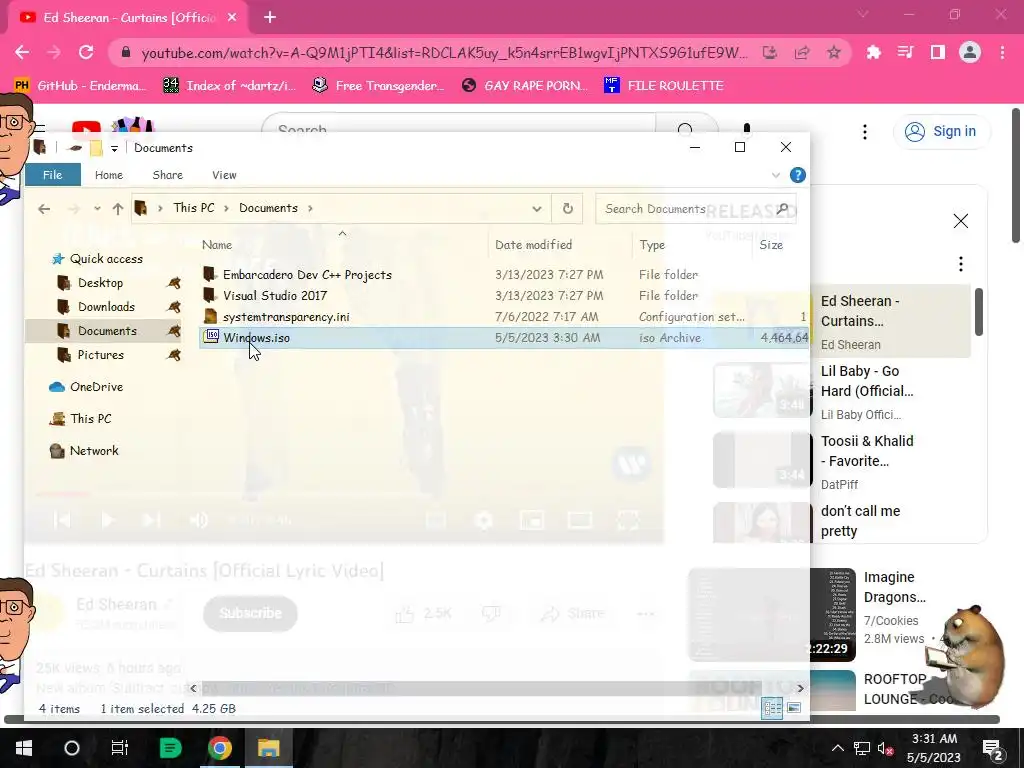
Task: Open Index of ~dartz bookmark
Action: click(x=230, y=86)
